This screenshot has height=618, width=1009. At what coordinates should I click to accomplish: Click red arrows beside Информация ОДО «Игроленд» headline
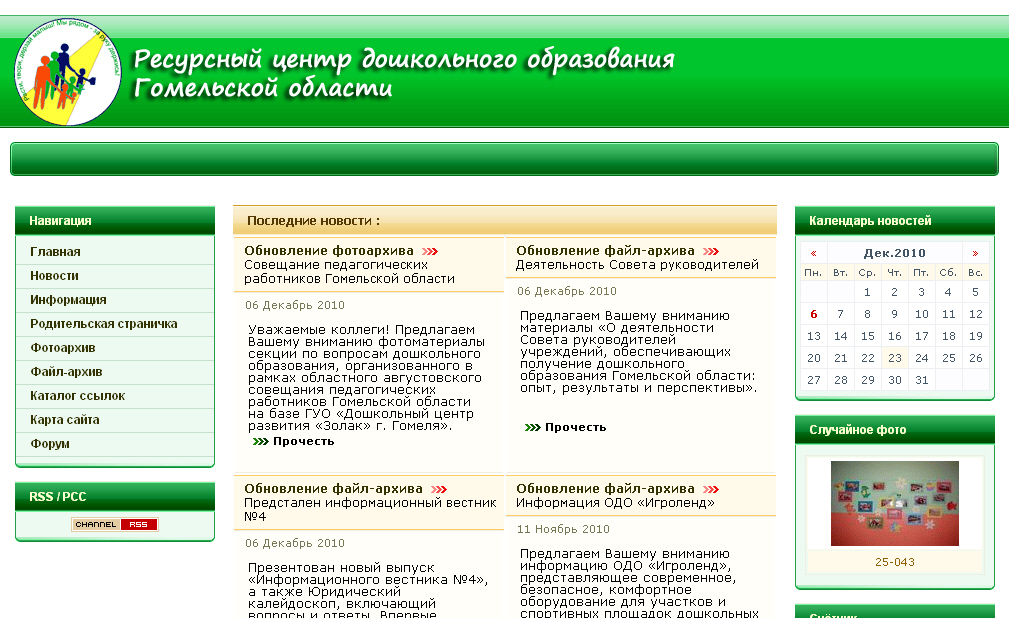coord(711,489)
